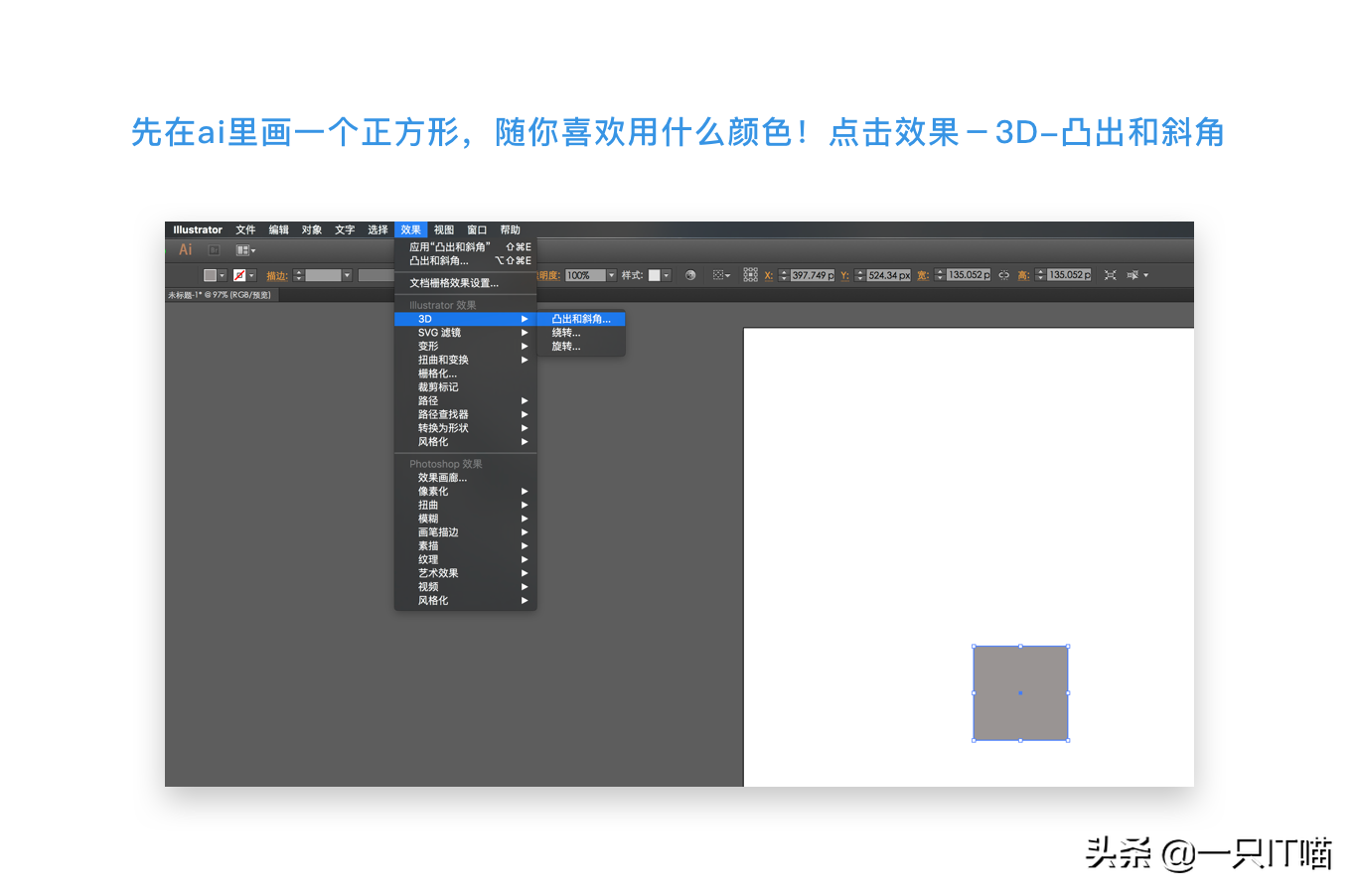Open the 视图 menu

coord(444,229)
